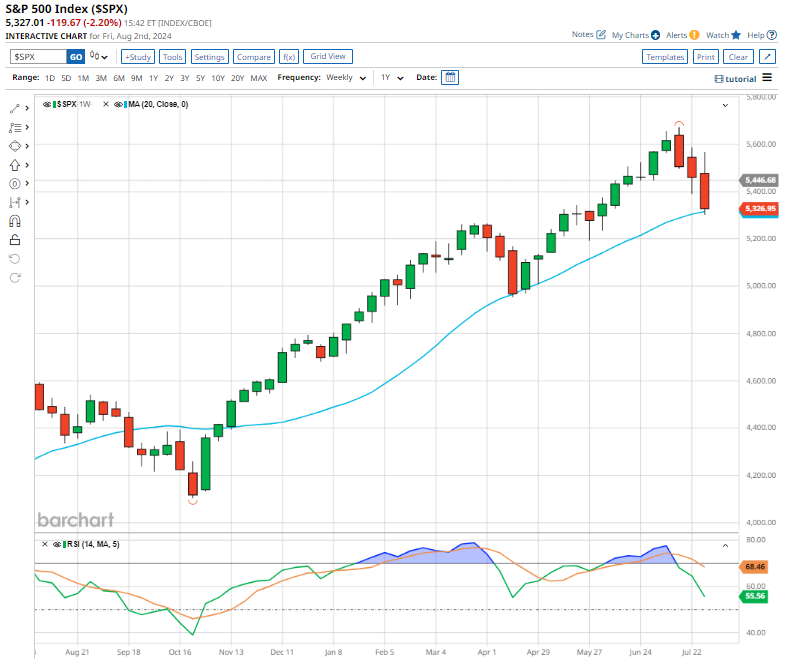Open the chart type candlestick dropdown

(x=100, y=57)
